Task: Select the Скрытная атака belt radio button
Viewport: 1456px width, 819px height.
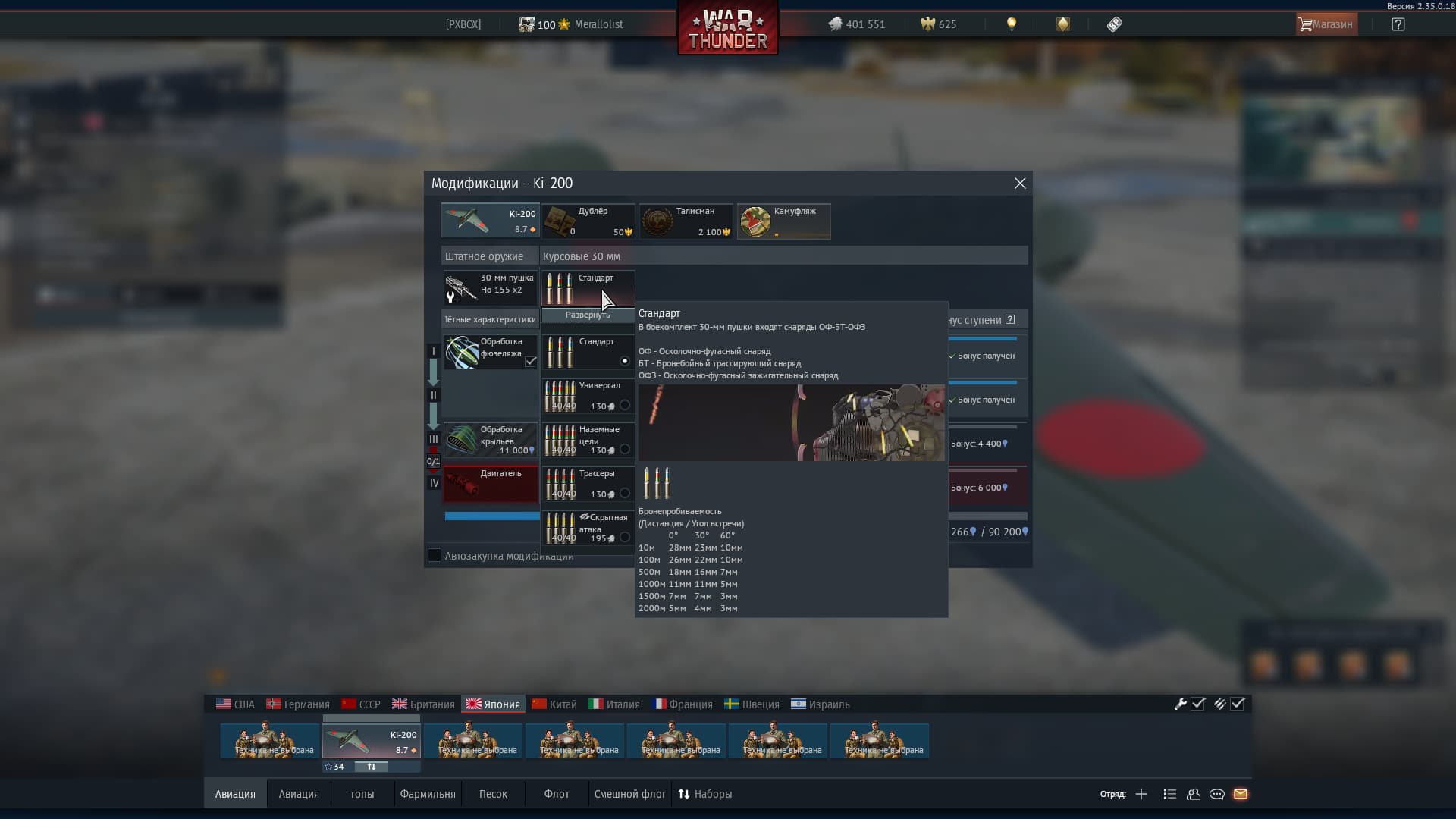Action: pyautogui.click(x=625, y=537)
